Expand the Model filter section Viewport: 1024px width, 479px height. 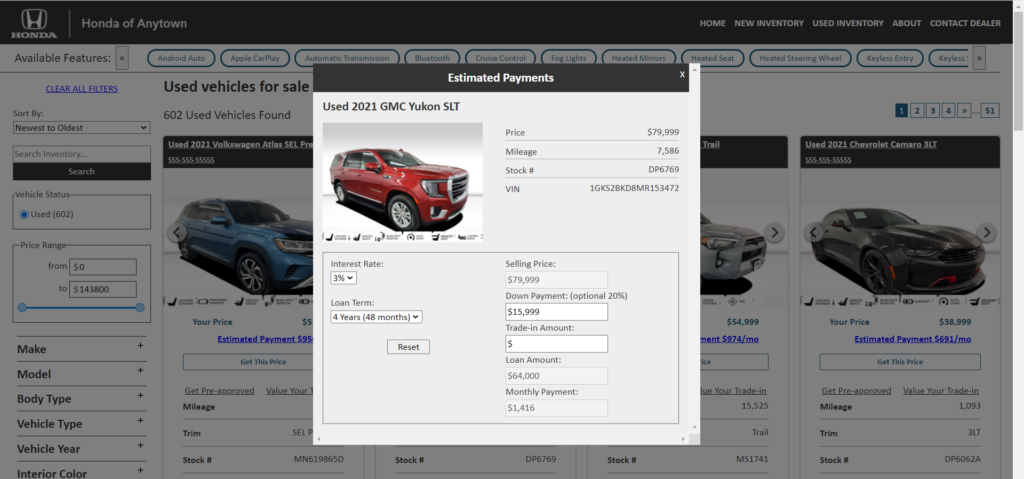[81, 374]
